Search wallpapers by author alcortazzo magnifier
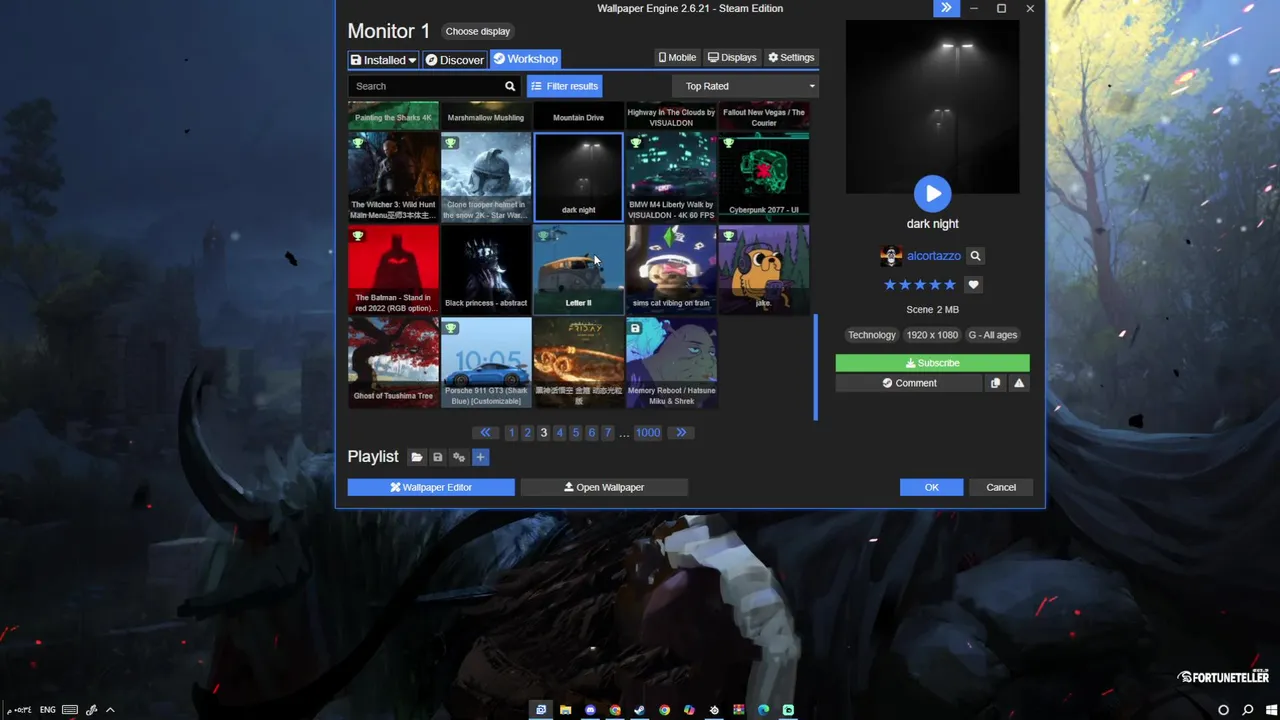Screen dimensions: 1280x720 click(975, 256)
